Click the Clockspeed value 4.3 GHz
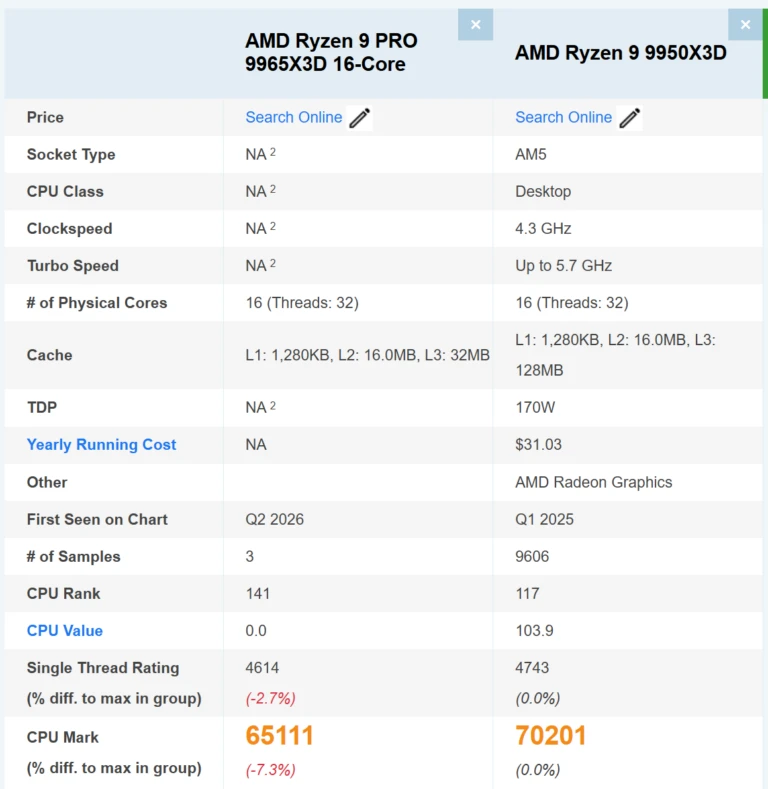Screen dimensions: 768x789 point(543,229)
